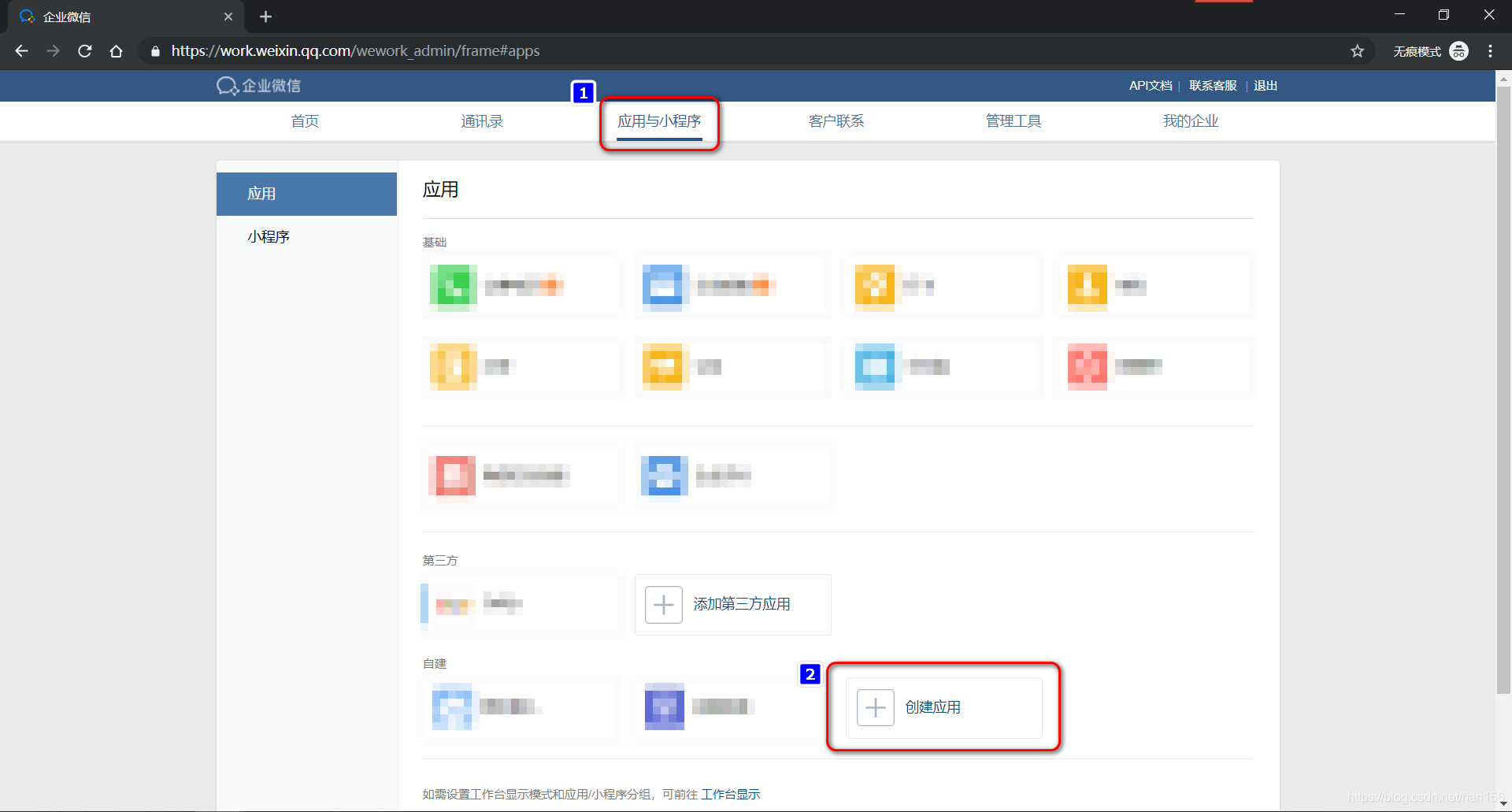Open the blurred third-party app under 第三方
The image size is (1512, 812).
[x=521, y=605]
